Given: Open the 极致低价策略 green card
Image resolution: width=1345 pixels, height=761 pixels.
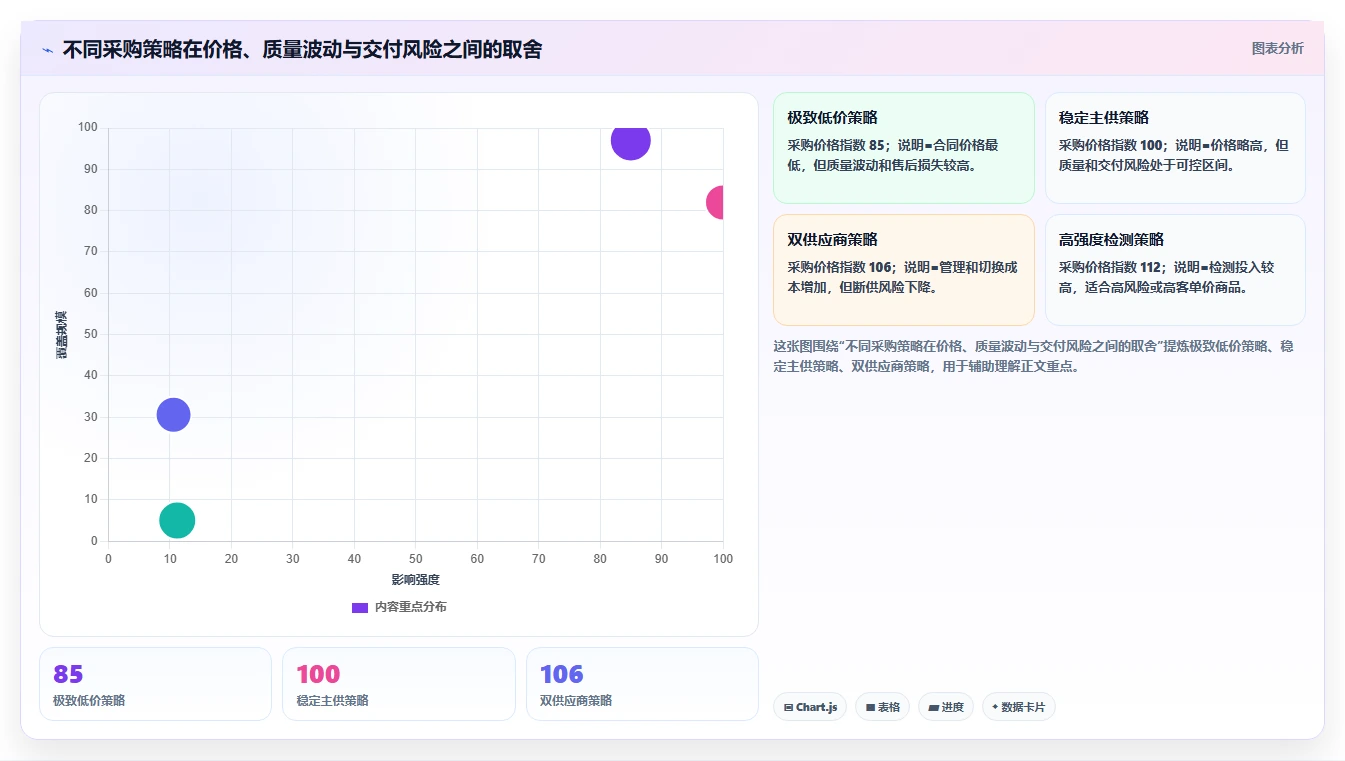Looking at the screenshot, I should (x=904, y=148).
